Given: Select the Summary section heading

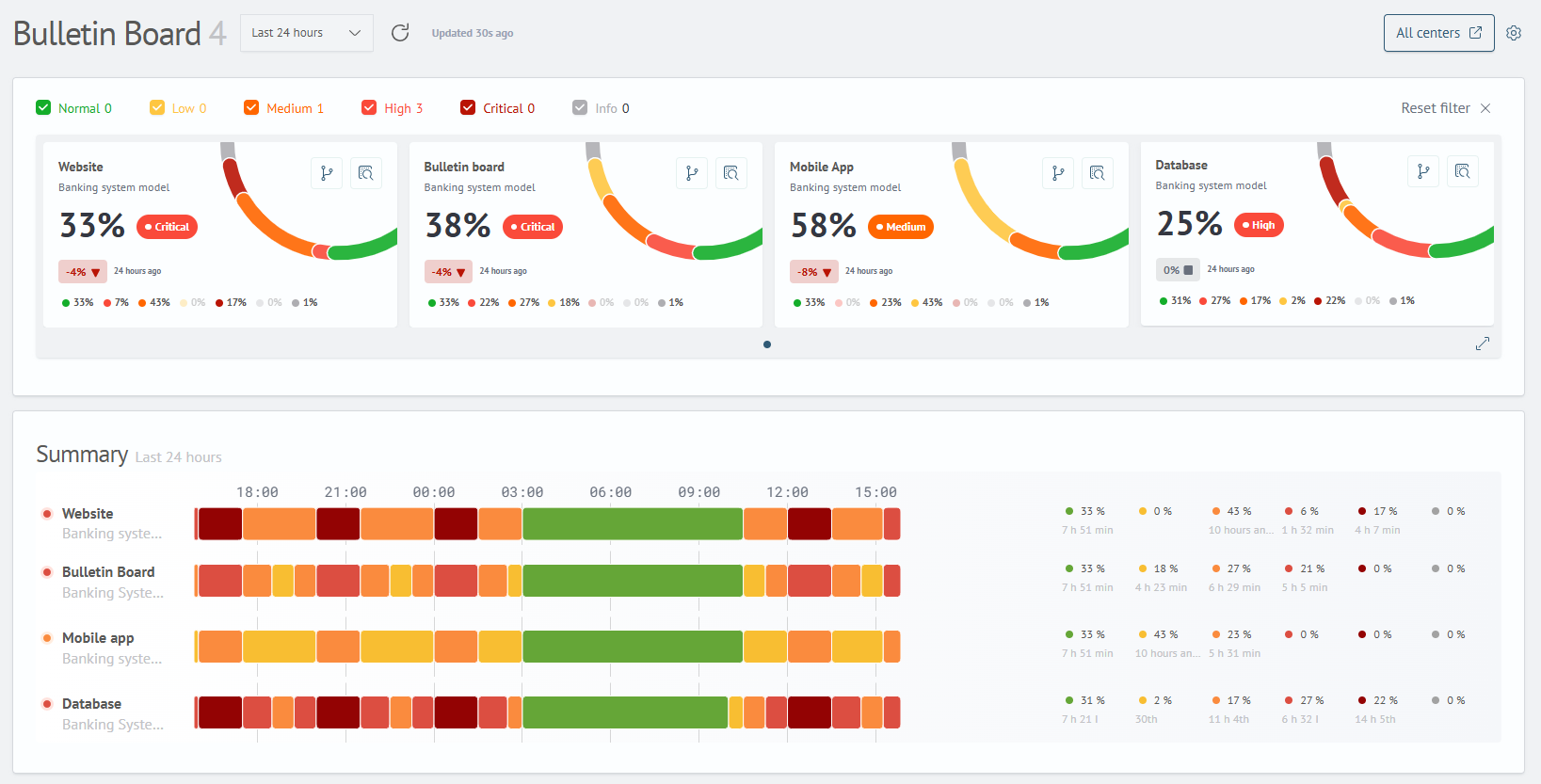Looking at the screenshot, I should tap(82, 455).
